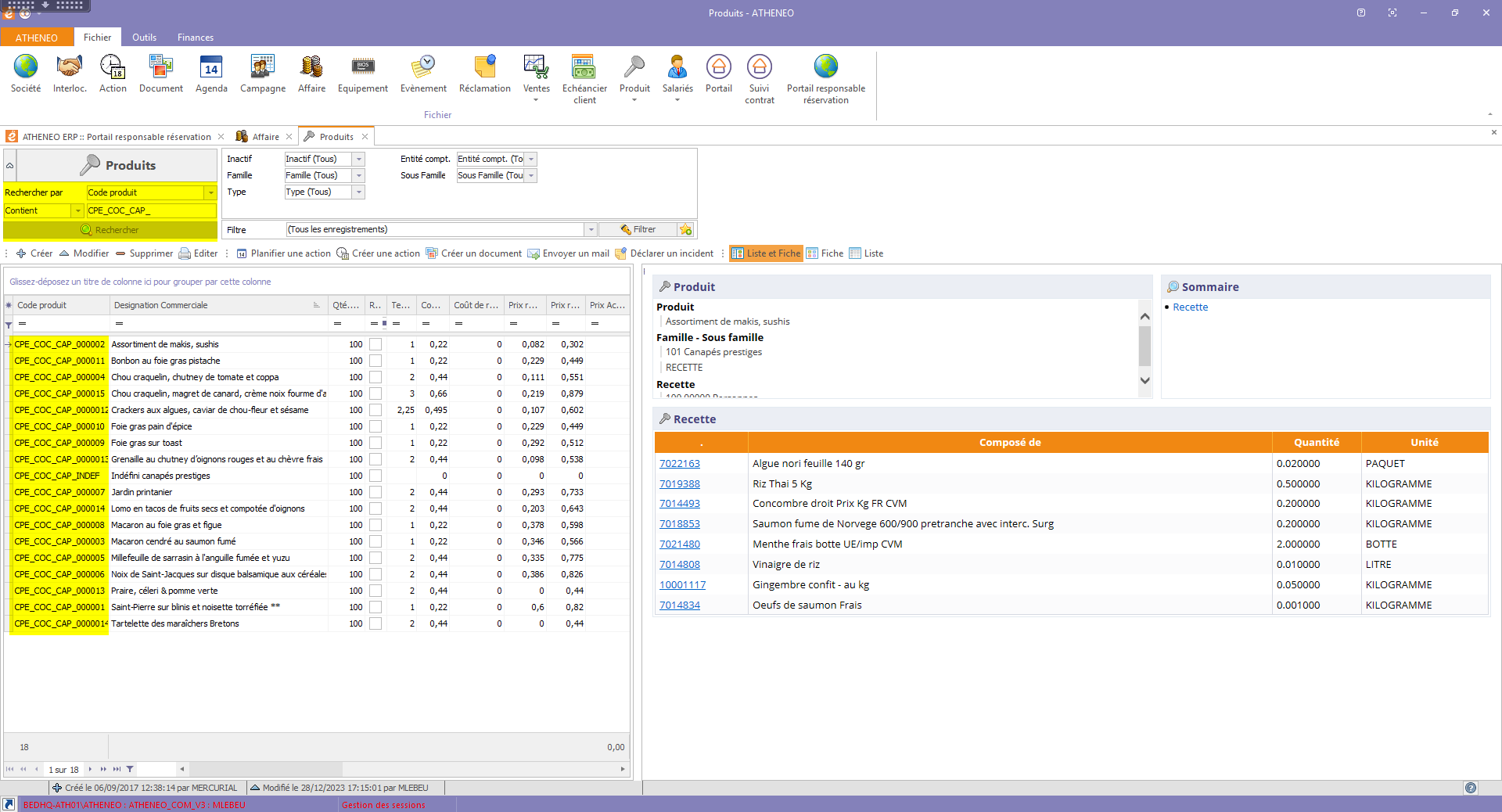
Task: Switch to the Finances ribbon tab
Action: coord(195,38)
